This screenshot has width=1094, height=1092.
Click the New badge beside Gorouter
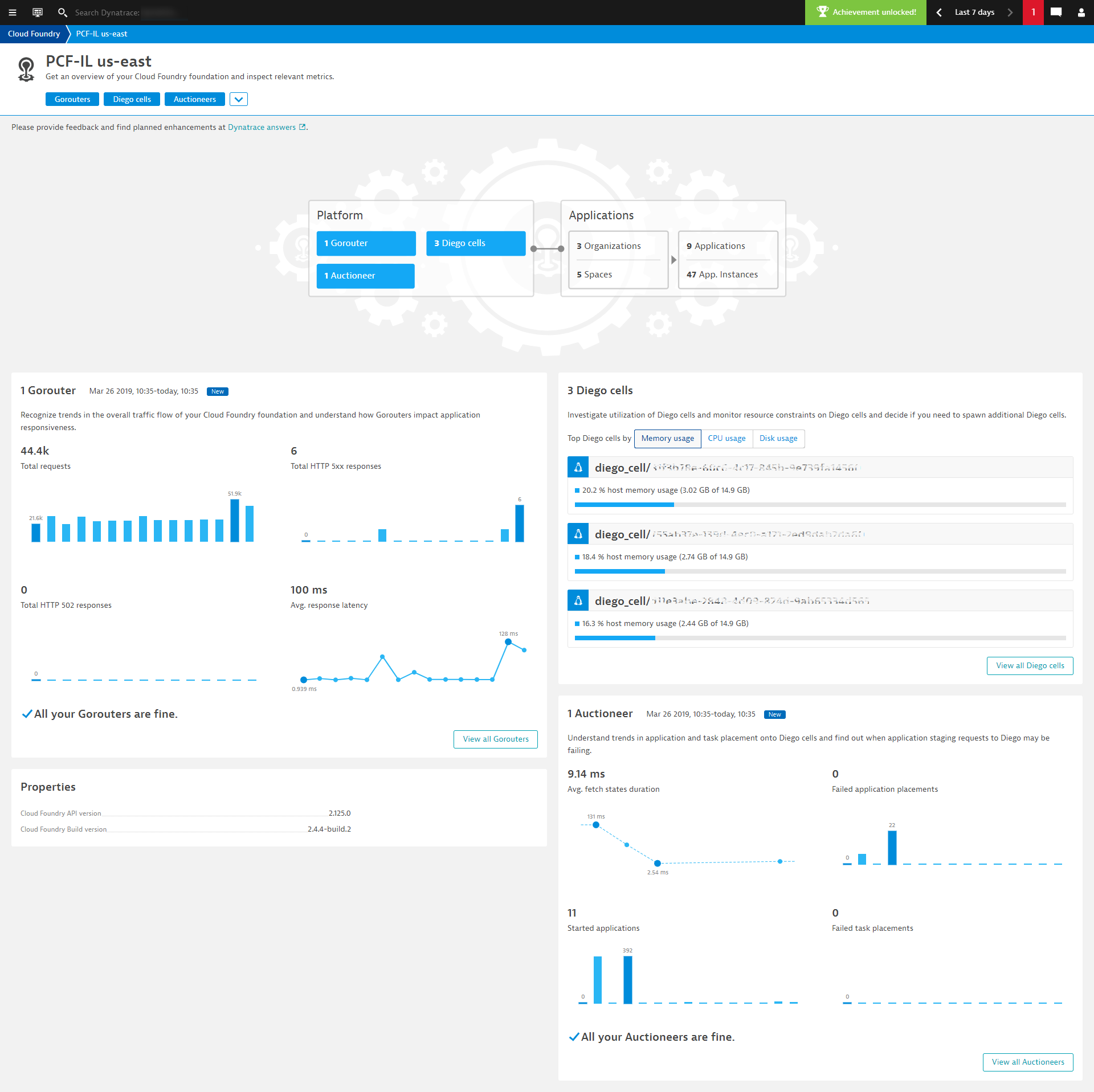pos(217,391)
